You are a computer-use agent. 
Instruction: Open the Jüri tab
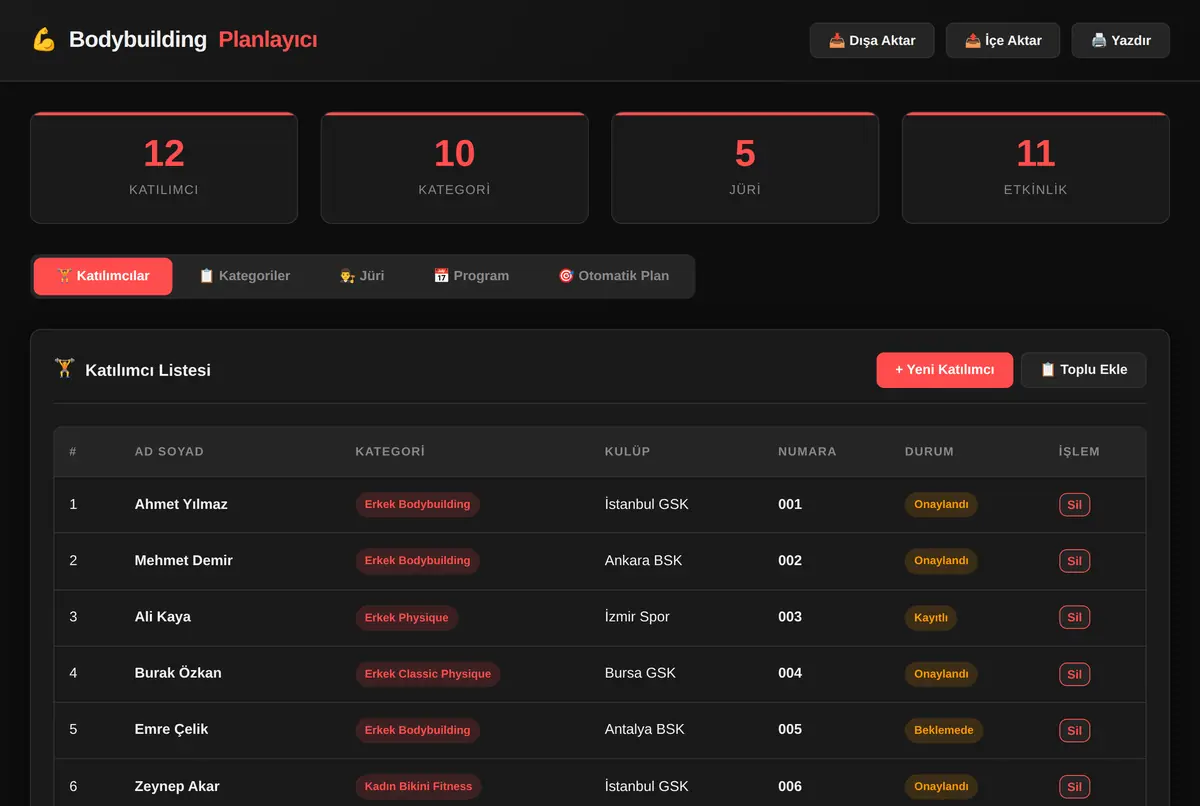click(x=361, y=276)
